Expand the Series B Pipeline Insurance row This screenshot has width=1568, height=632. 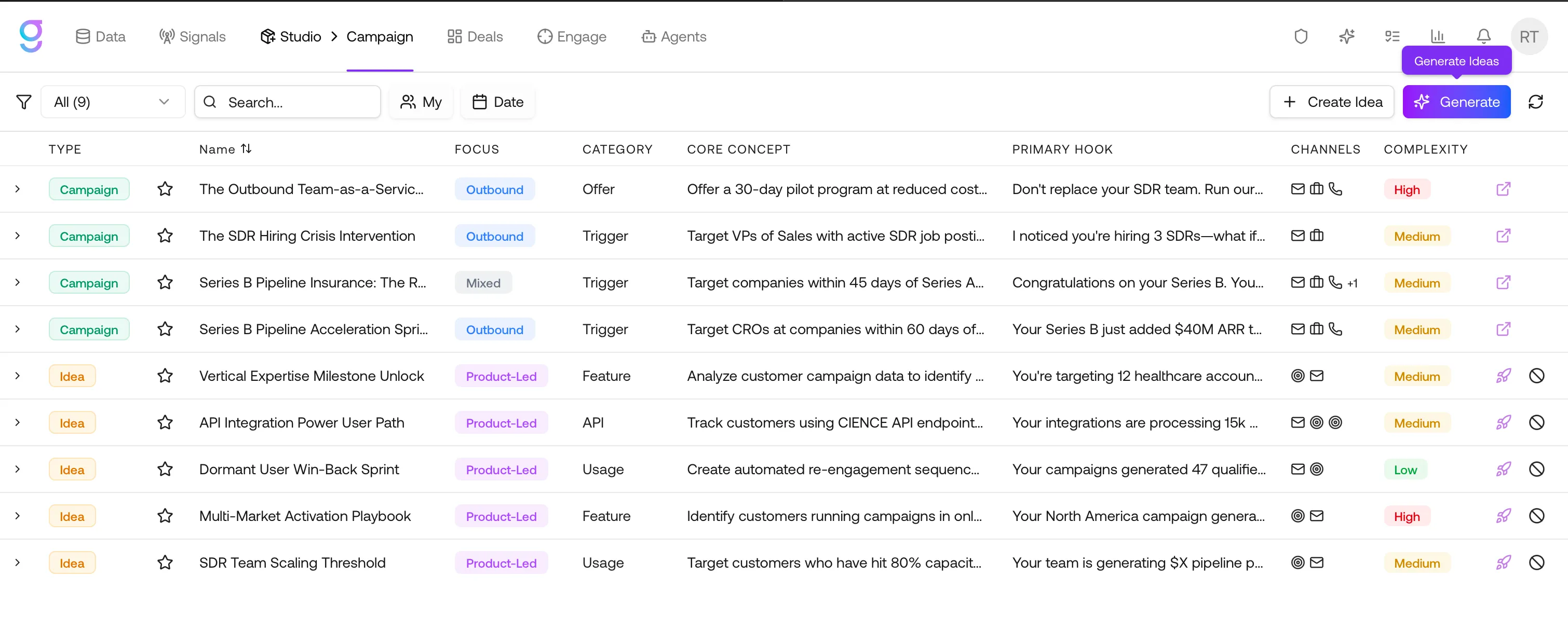pos(18,282)
